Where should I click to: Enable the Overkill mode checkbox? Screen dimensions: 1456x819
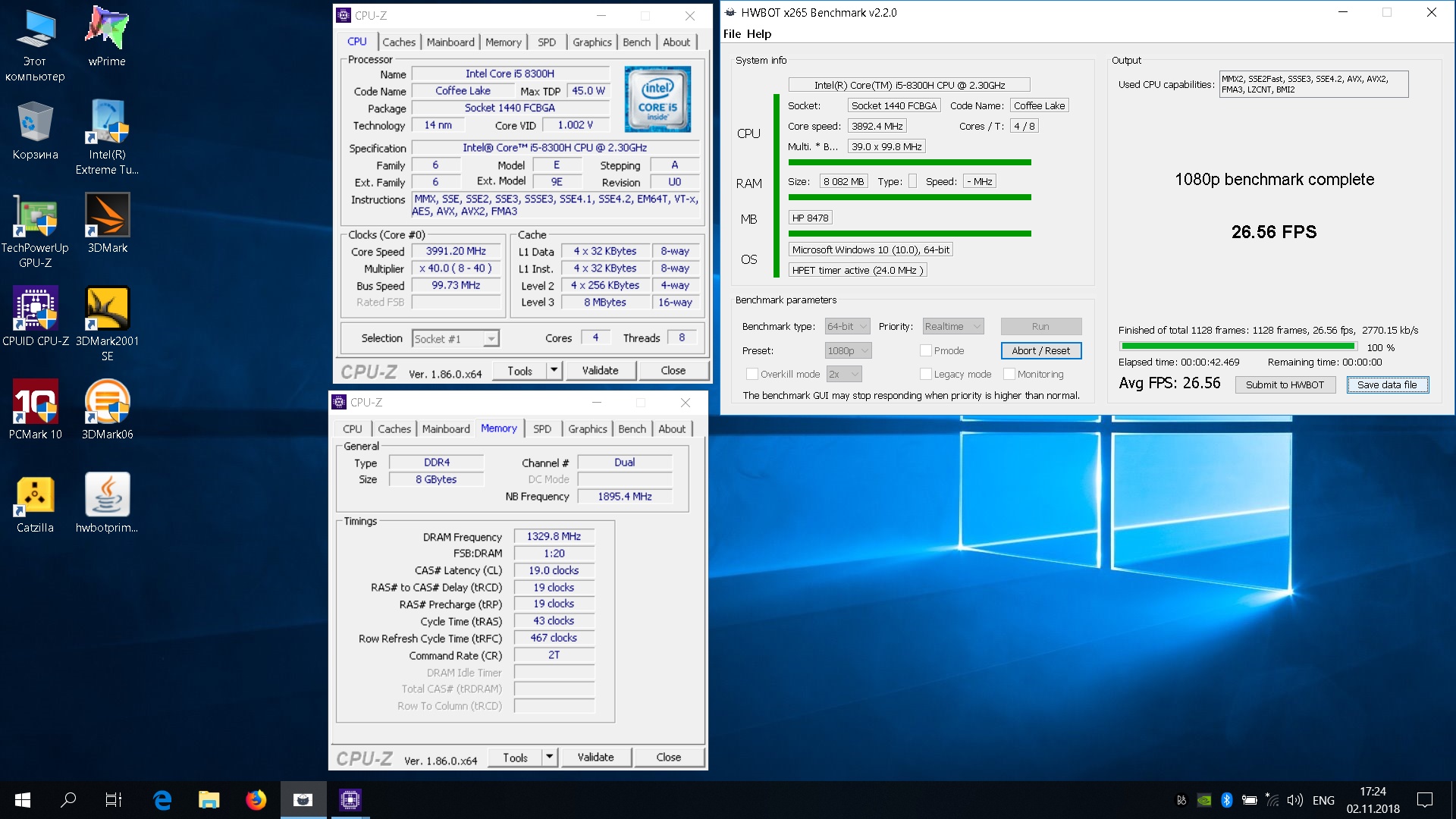coord(752,374)
